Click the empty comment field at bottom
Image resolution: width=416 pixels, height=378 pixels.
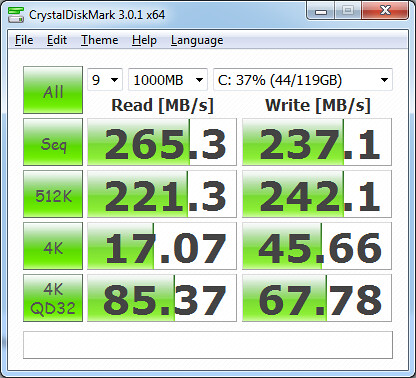coord(208,345)
